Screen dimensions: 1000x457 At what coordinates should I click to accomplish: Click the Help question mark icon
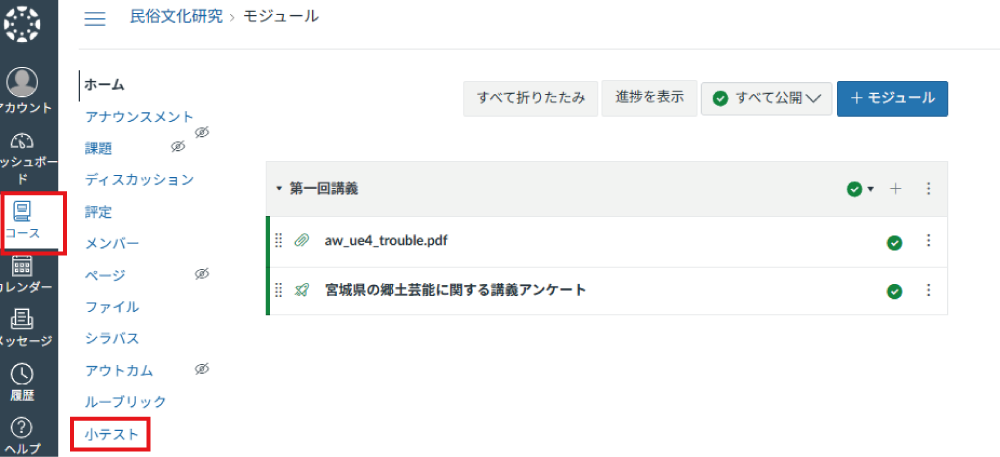coord(22,429)
